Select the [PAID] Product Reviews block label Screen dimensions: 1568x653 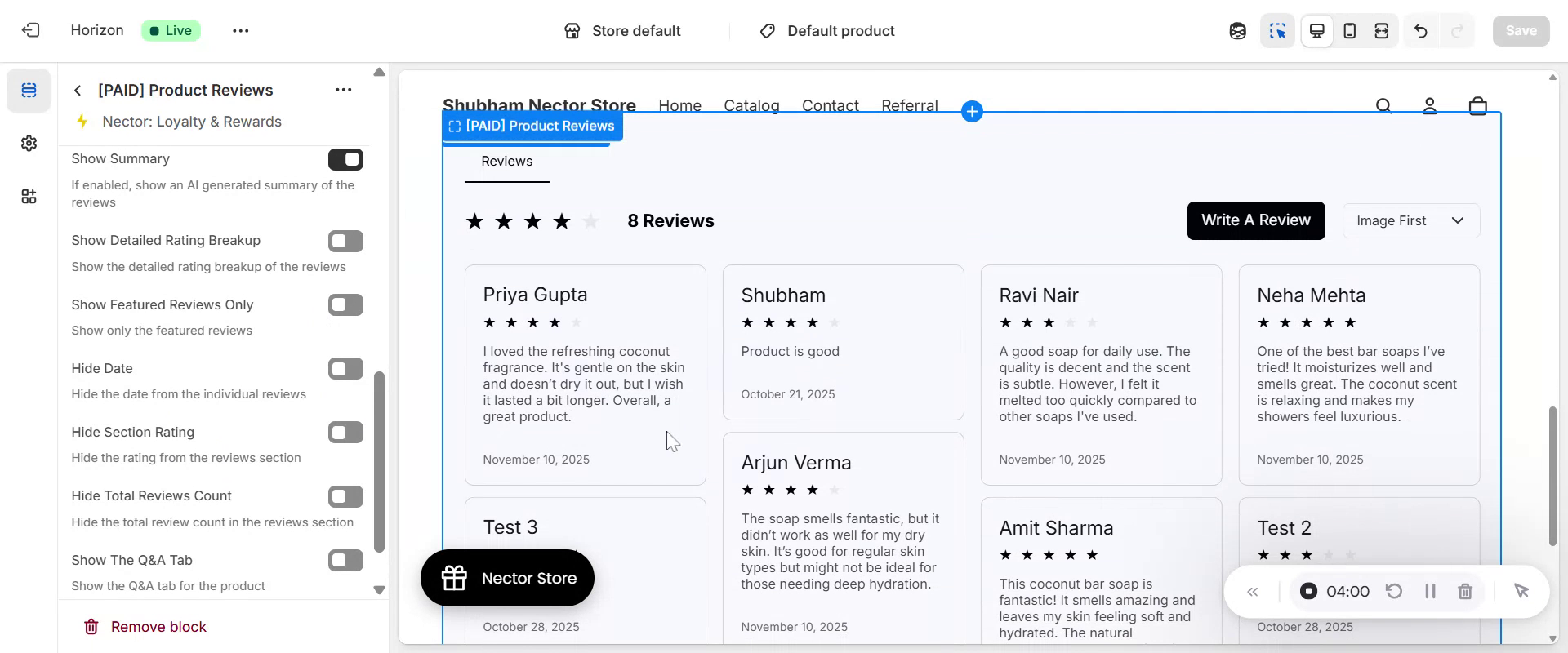coord(532,127)
